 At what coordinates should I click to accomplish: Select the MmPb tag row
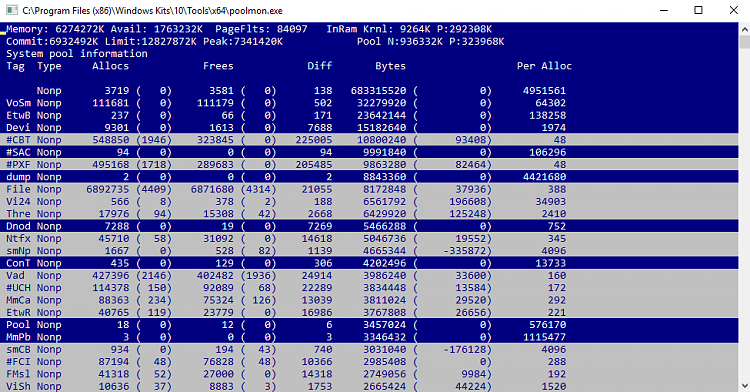pyautogui.click(x=369, y=337)
